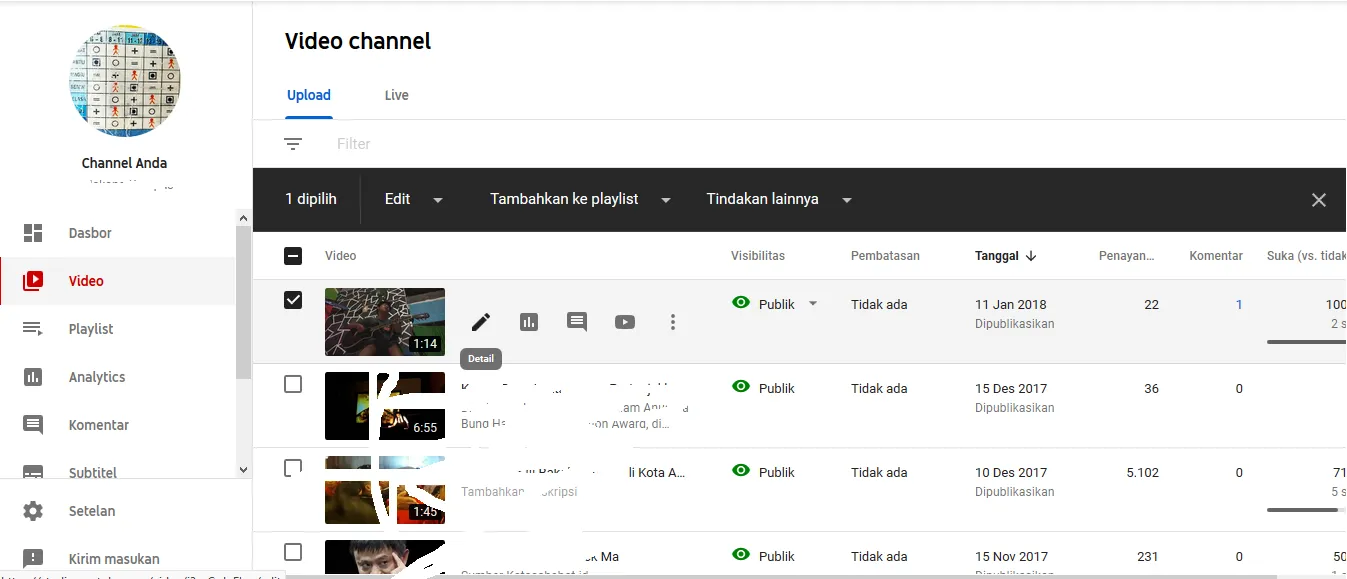
Task: Open Dasbor from the sidebar
Action: tap(90, 233)
